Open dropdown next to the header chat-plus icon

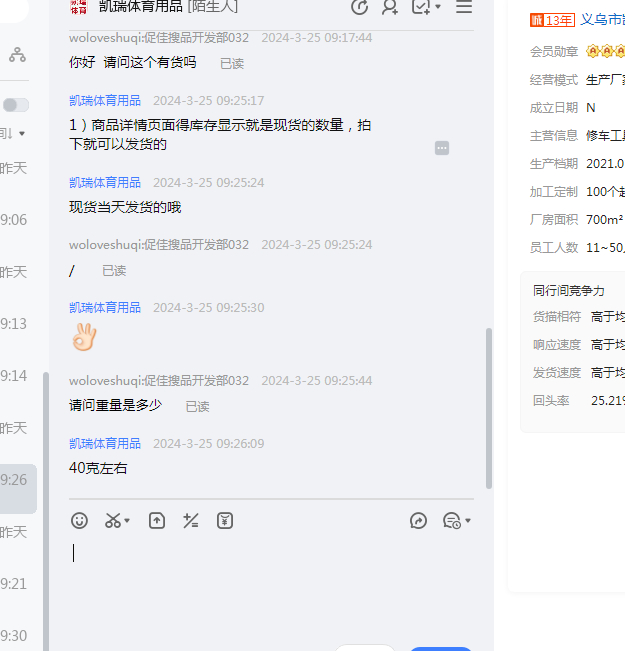[439, 7]
